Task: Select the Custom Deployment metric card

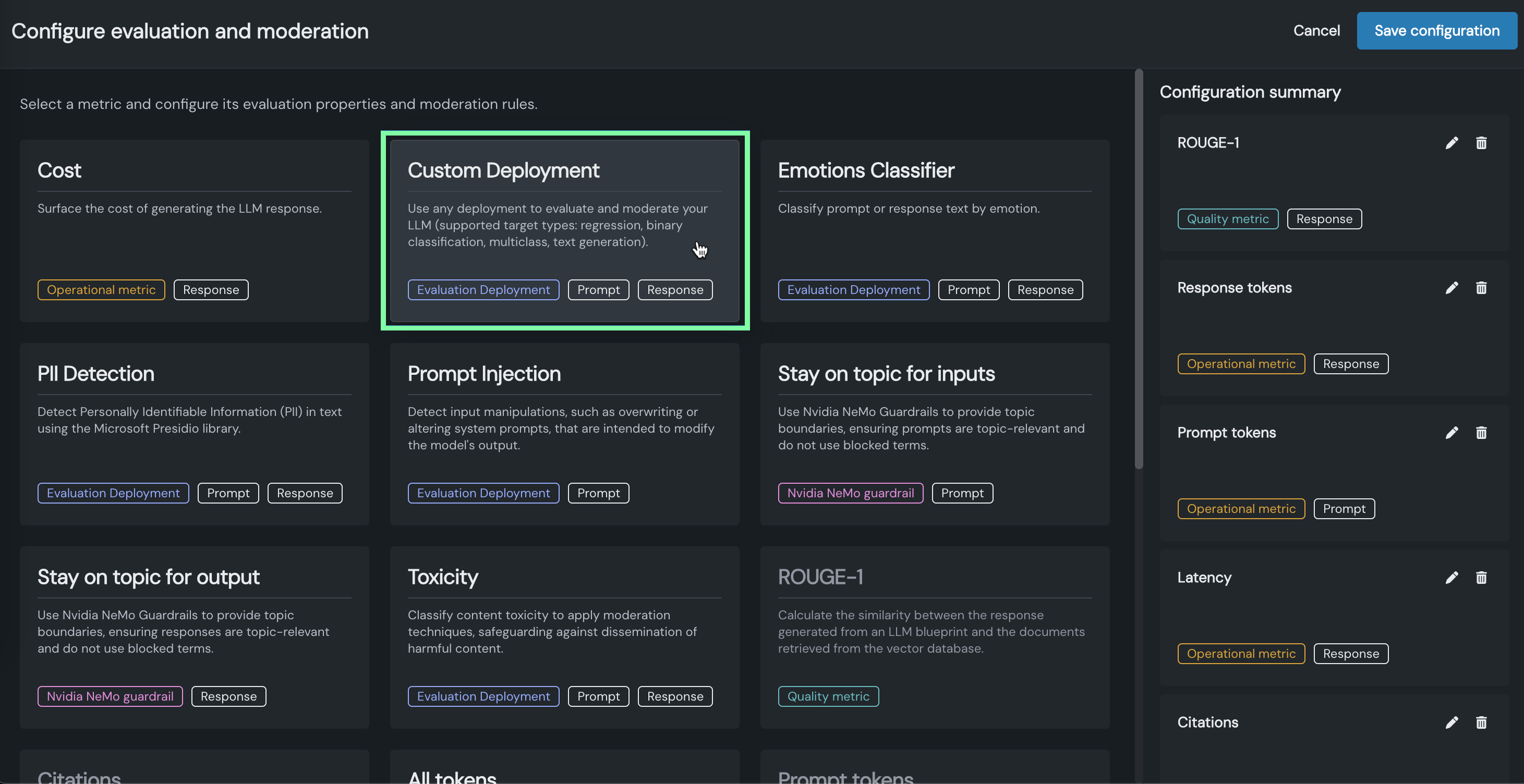Action: click(564, 230)
